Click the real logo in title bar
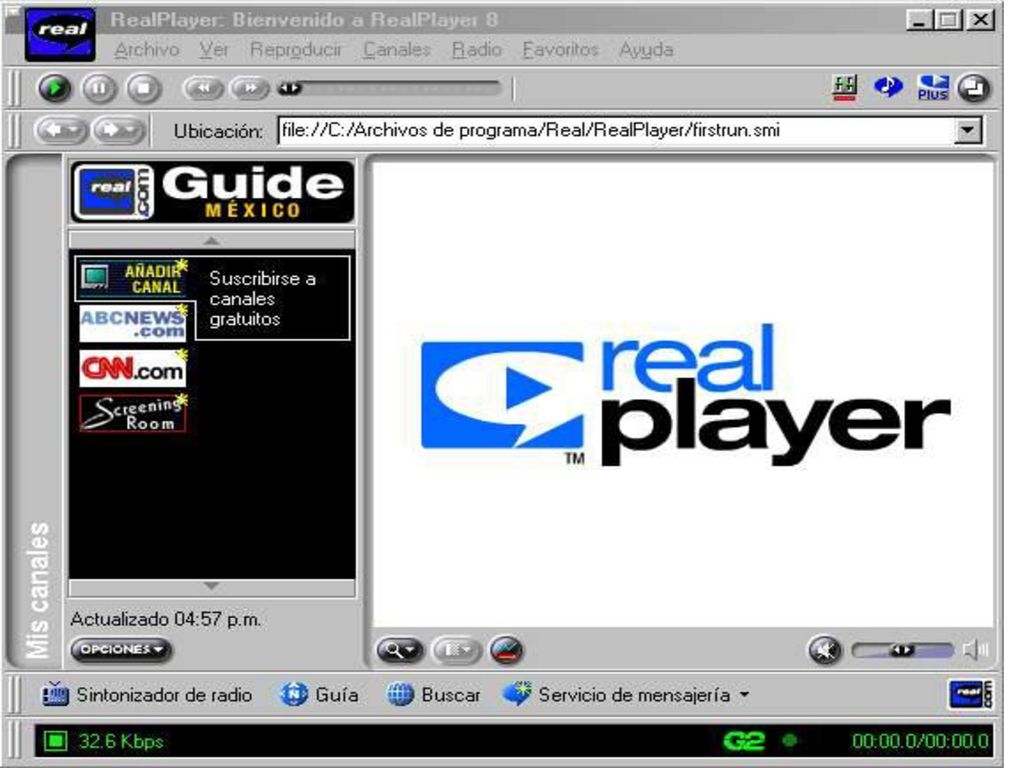The height and width of the screenshot is (768, 1024). tap(60, 35)
